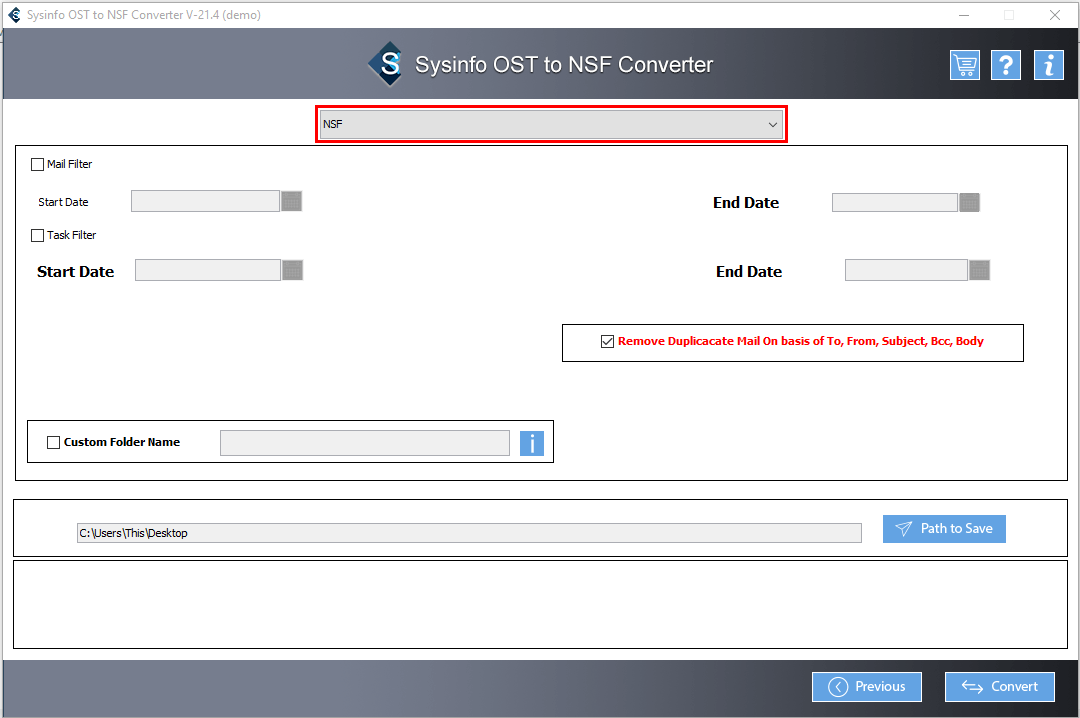This screenshot has width=1080, height=718.
Task: Click the Previous button
Action: coord(866,687)
